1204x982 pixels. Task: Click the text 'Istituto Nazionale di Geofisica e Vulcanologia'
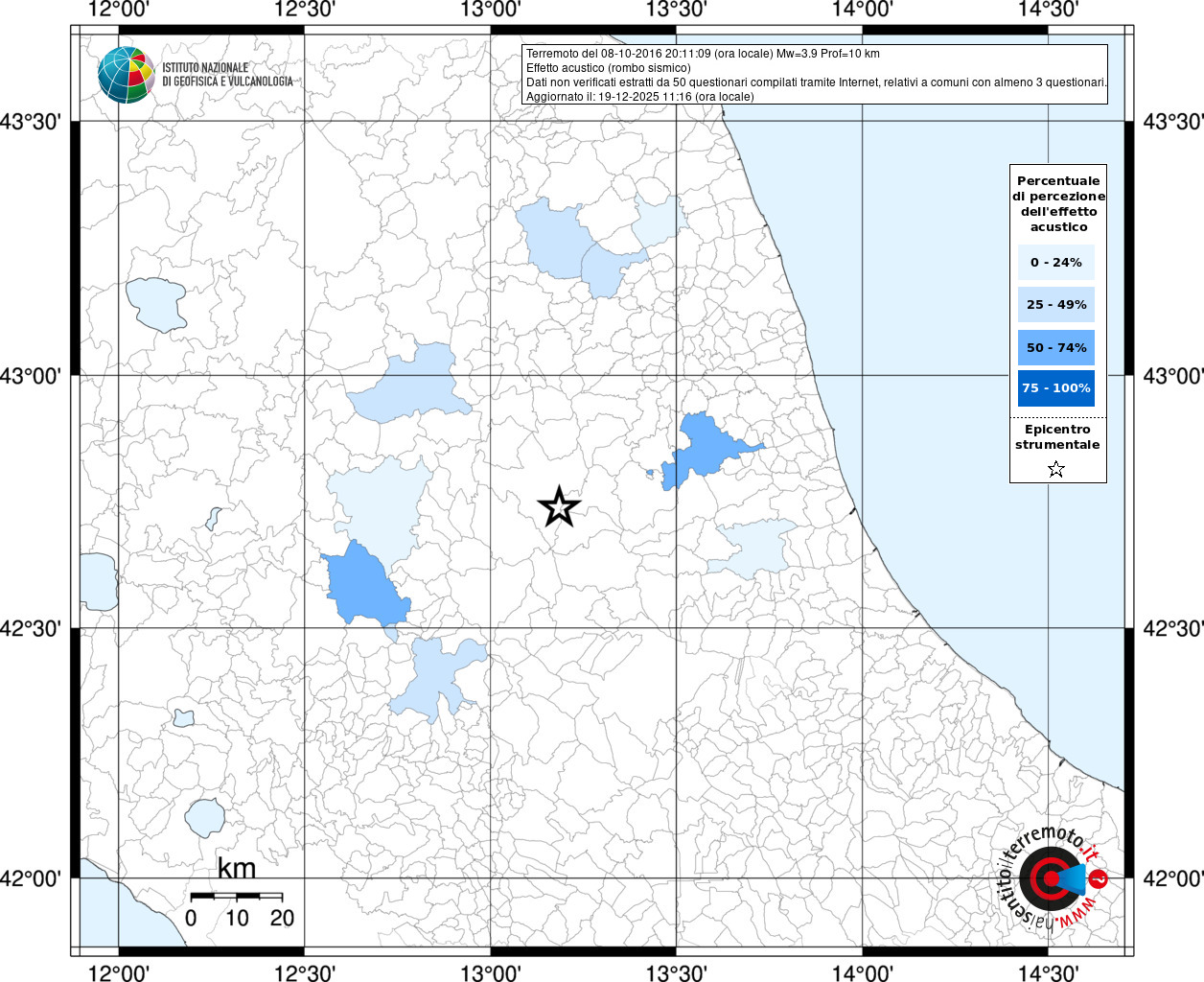pyautogui.click(x=227, y=75)
